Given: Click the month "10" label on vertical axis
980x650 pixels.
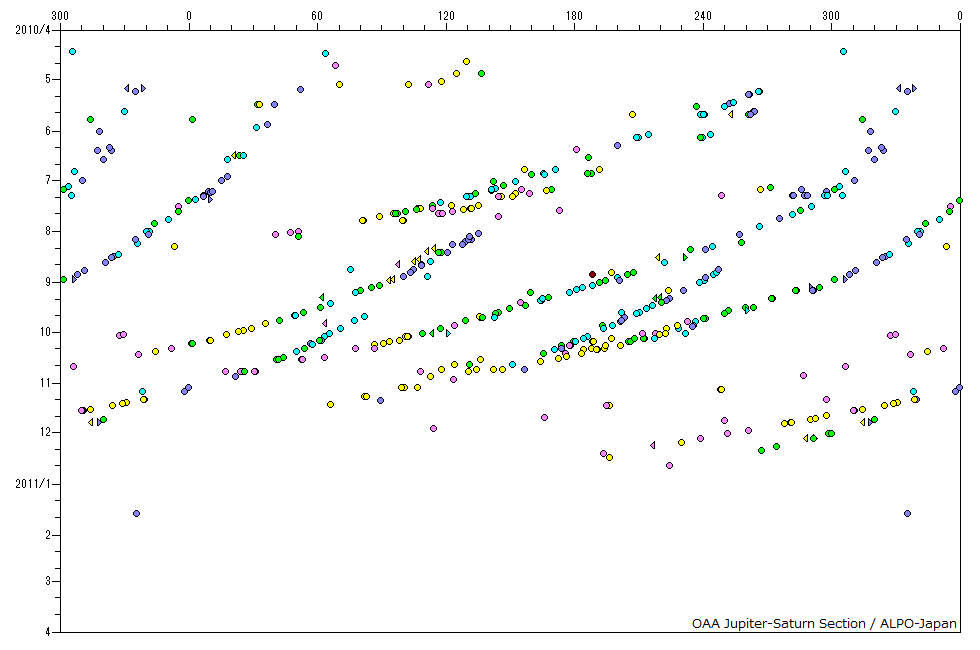Looking at the screenshot, I should (x=46, y=332).
